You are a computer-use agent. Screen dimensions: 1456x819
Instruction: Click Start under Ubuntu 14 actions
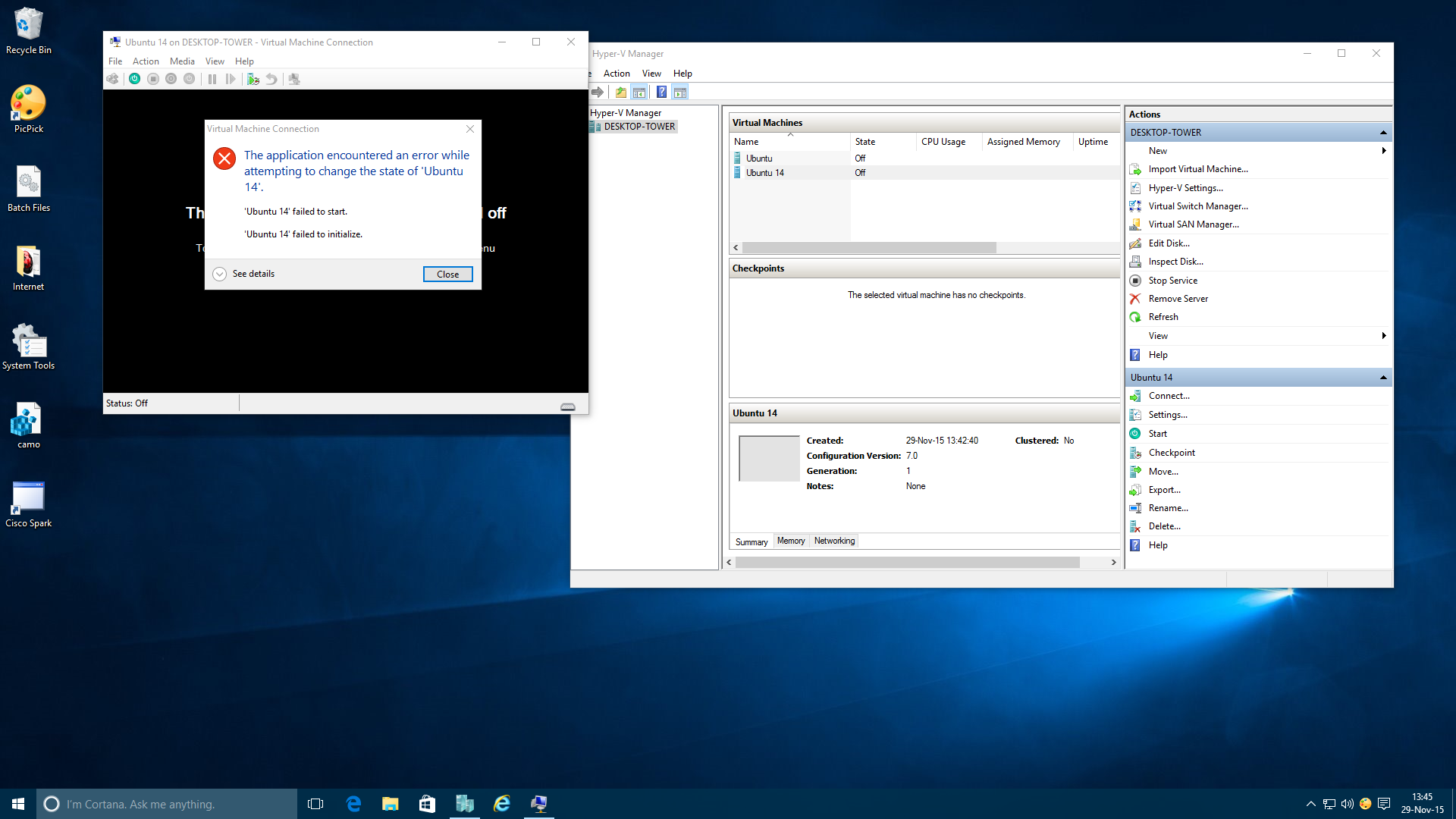tap(1157, 434)
